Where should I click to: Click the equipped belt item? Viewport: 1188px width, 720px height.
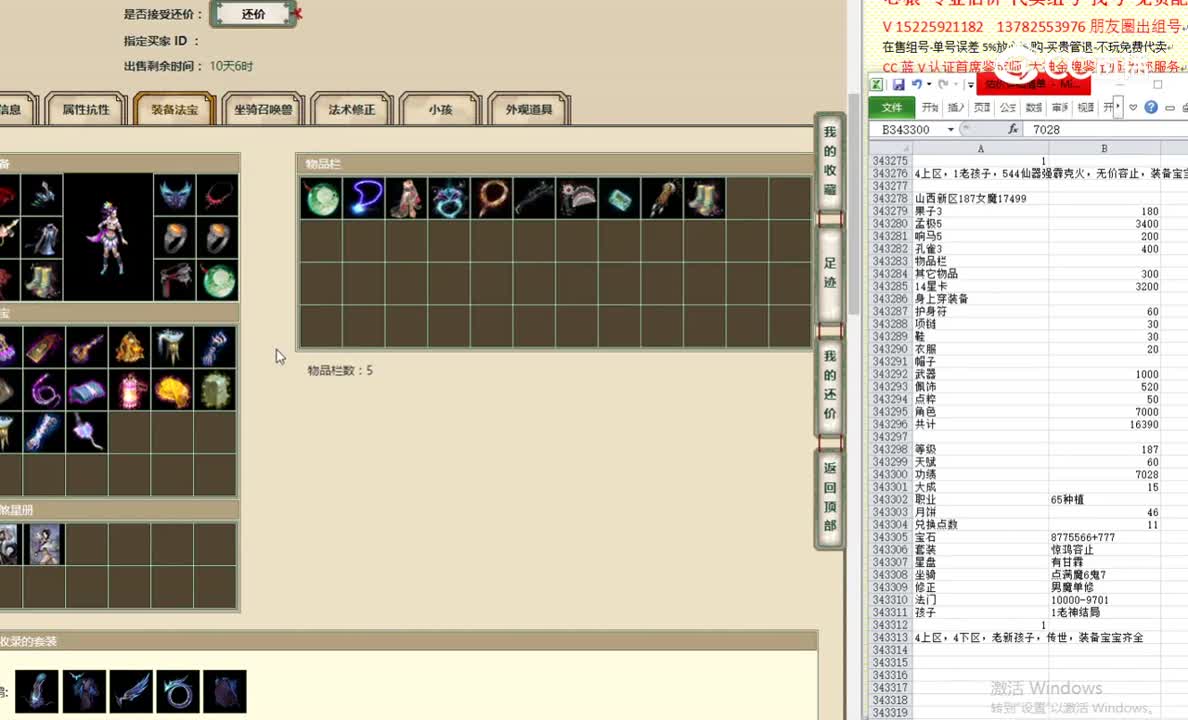(175, 280)
